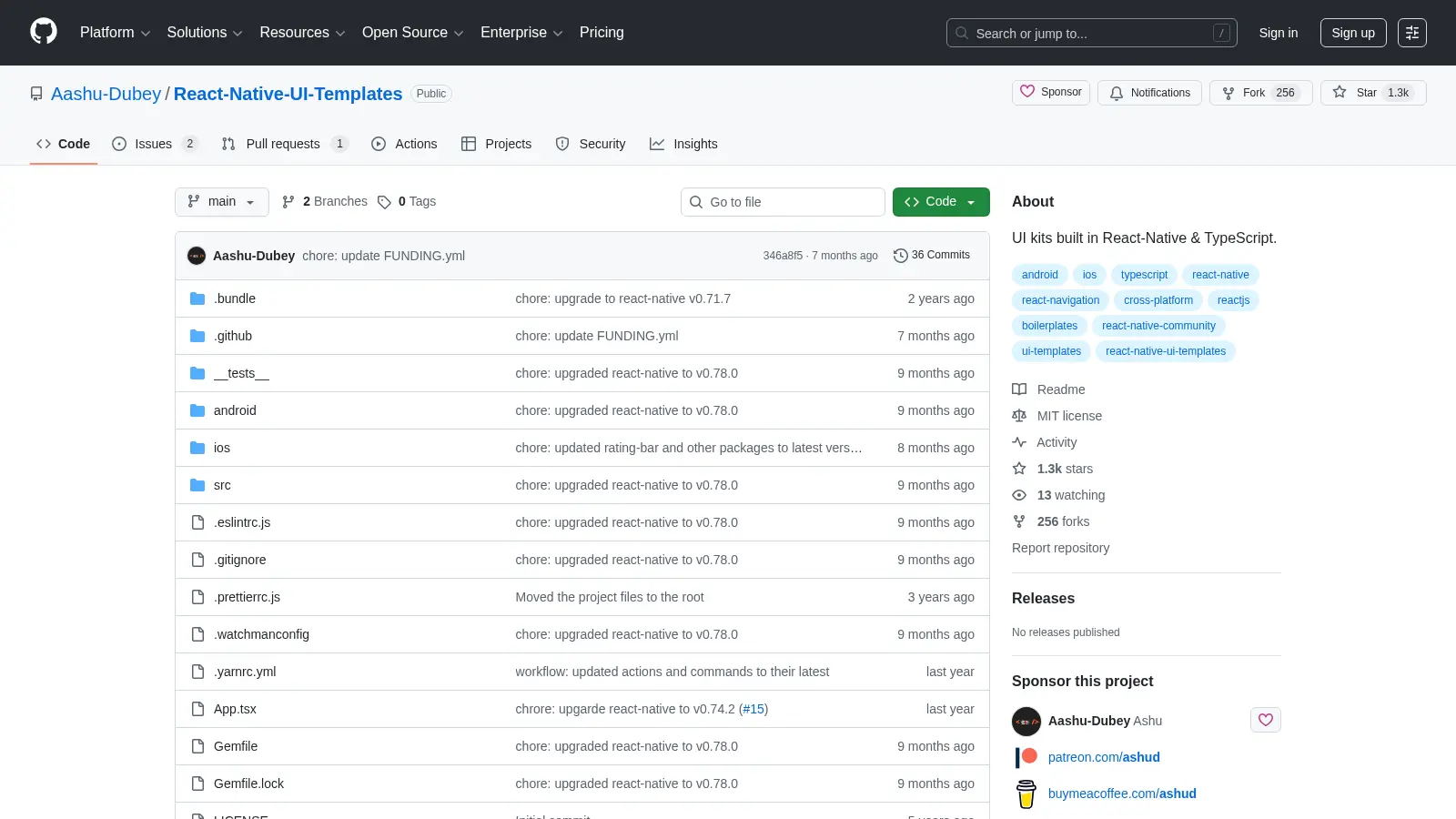
Task: Expand the Enterprise menu
Action: (x=521, y=33)
